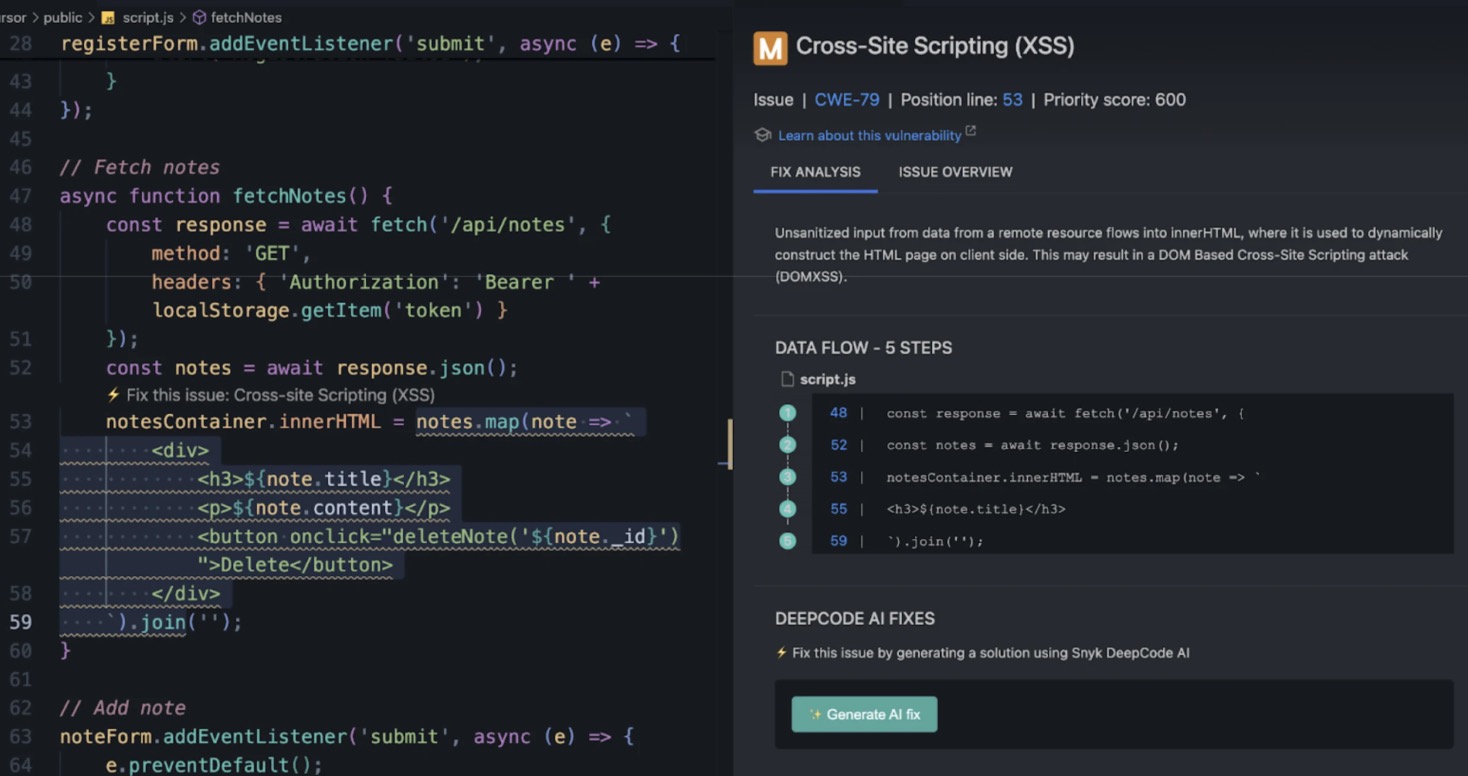Screen dimensions: 1468x776
Task: Open the public folder breadcrumb dropdown
Action: [x=62, y=17]
